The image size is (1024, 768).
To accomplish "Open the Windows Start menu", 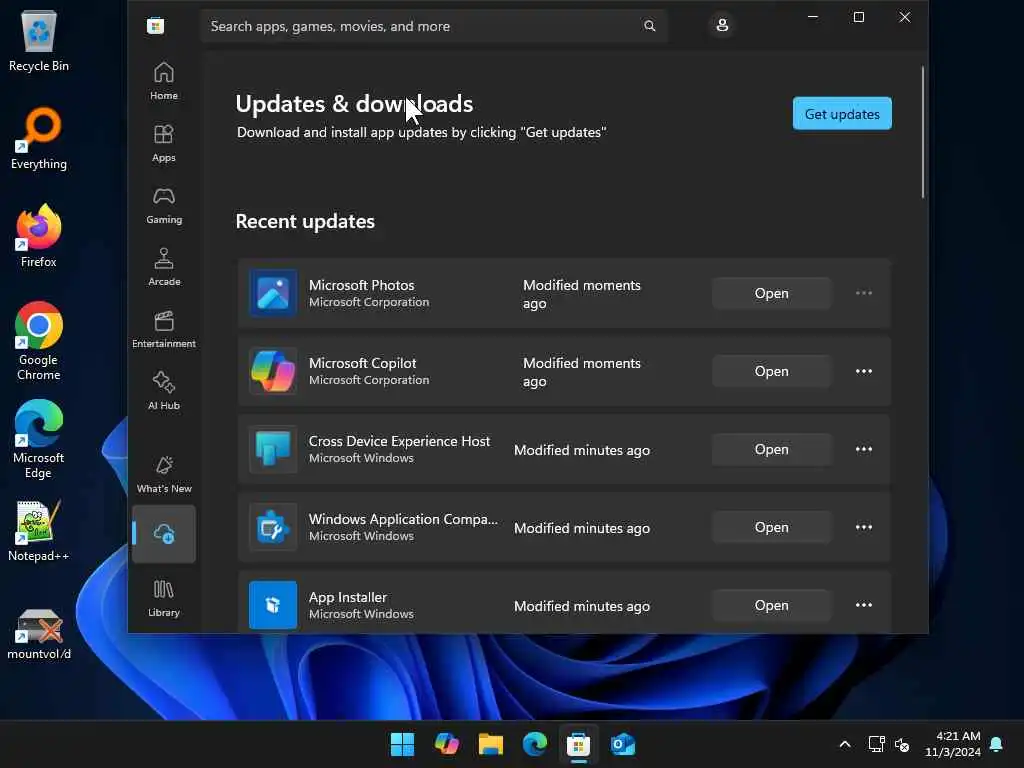I will (402, 744).
